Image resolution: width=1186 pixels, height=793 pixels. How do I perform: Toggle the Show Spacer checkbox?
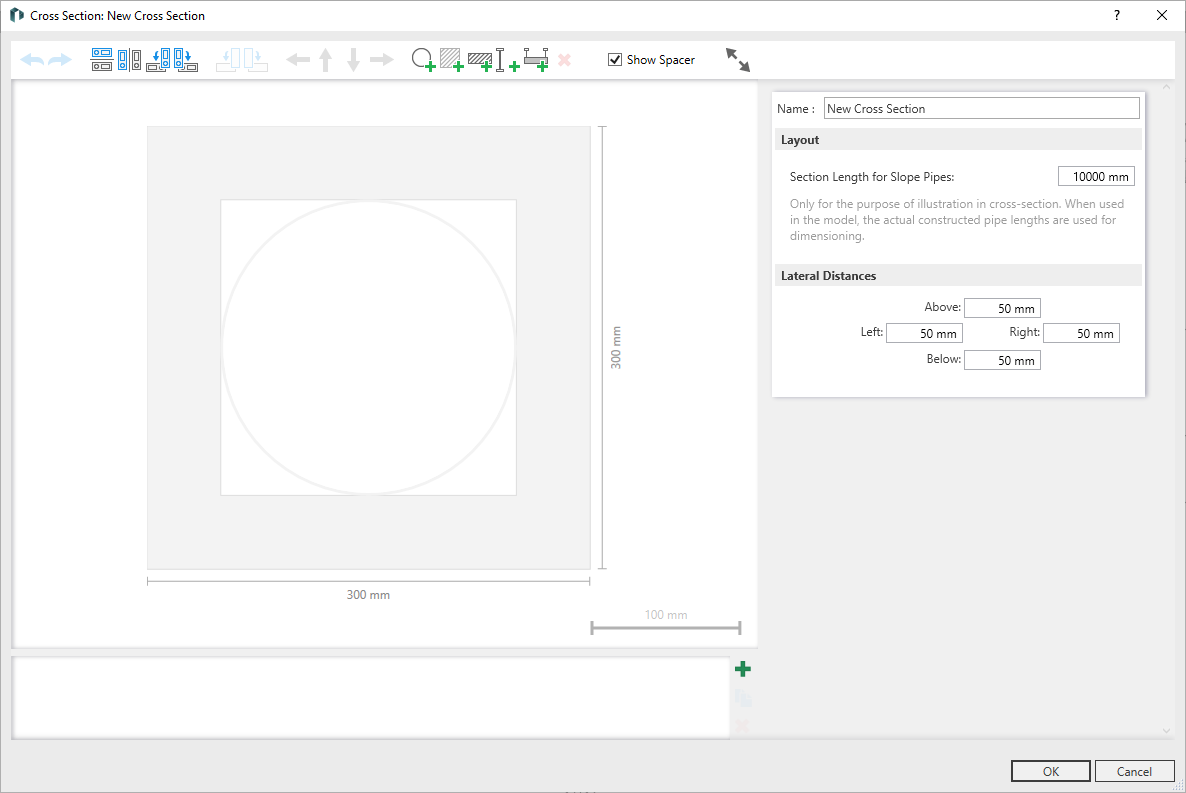pos(615,60)
